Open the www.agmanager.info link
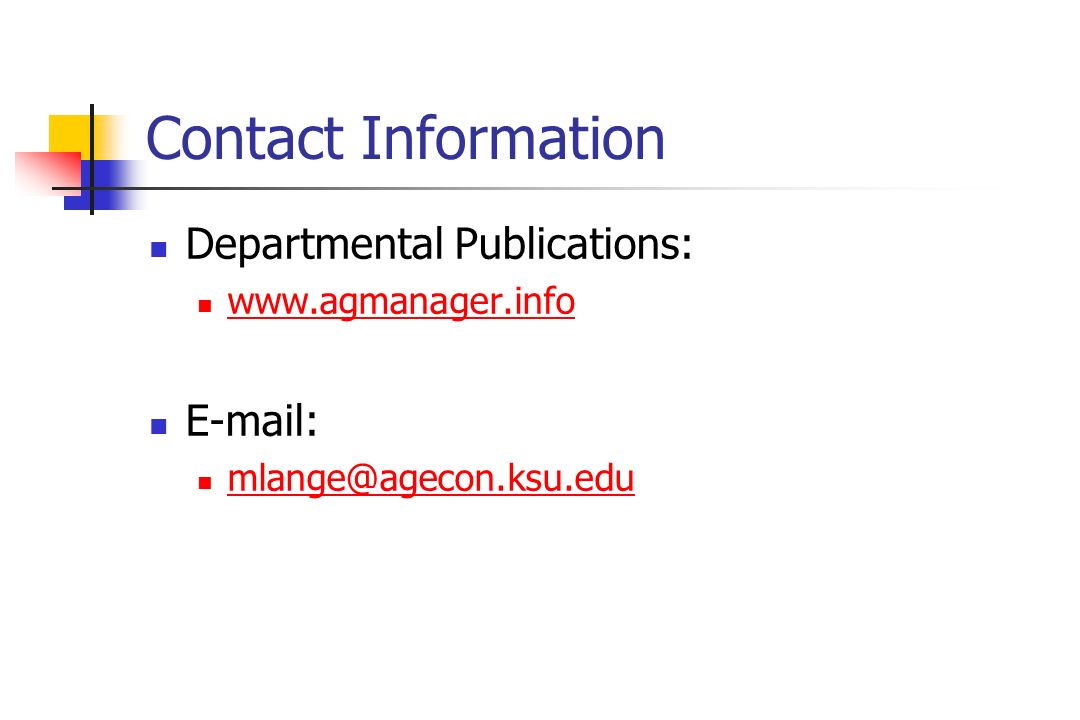1080x720 pixels. [x=401, y=302]
